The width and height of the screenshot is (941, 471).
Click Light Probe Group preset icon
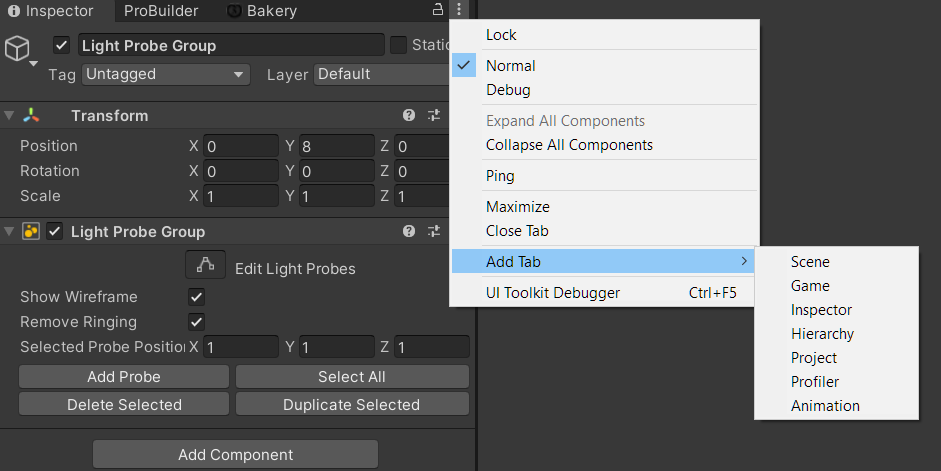tap(434, 232)
